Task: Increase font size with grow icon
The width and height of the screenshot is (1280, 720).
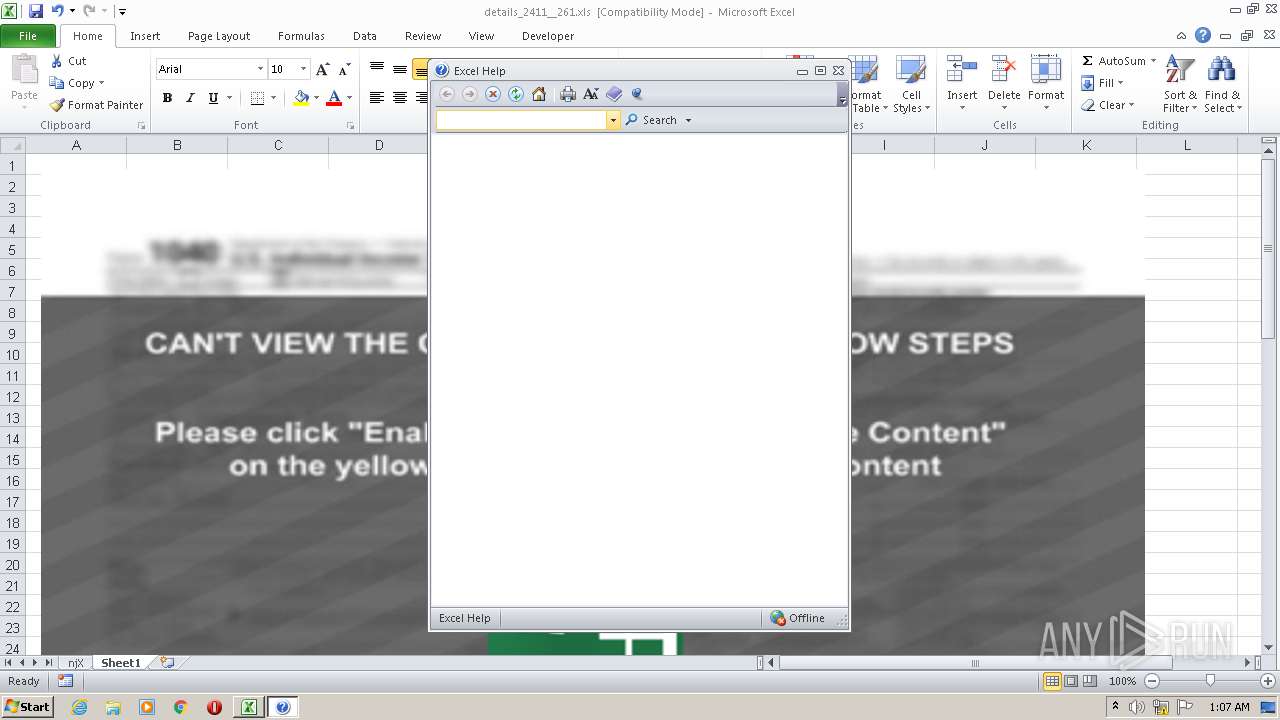Action: 322,69
